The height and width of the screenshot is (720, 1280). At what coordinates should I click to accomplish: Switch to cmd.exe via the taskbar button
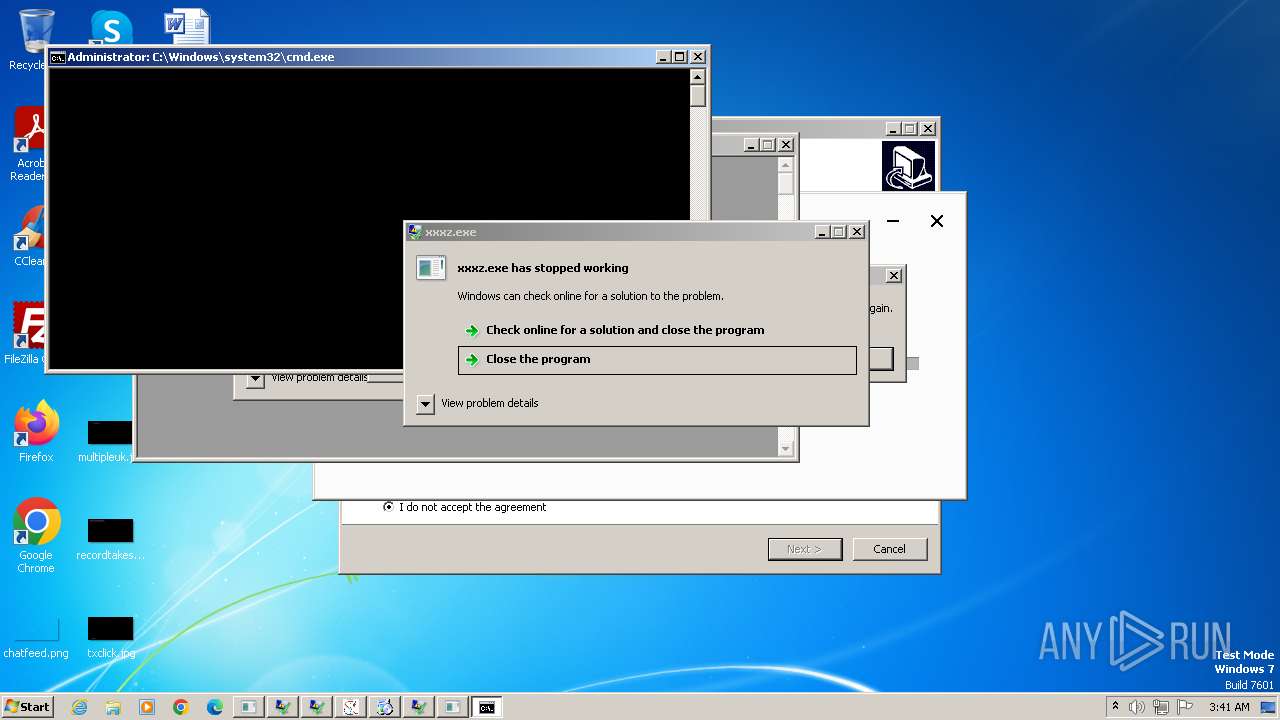click(x=486, y=707)
